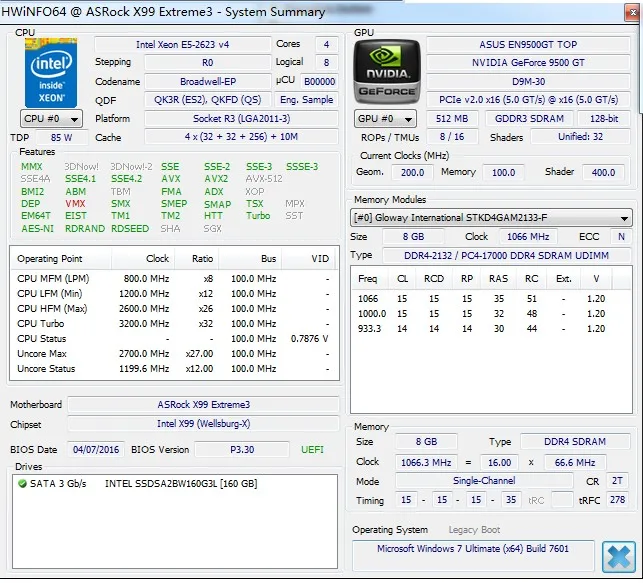Click the Single-Channel mode field
The width and height of the screenshot is (643, 583).
484,481
